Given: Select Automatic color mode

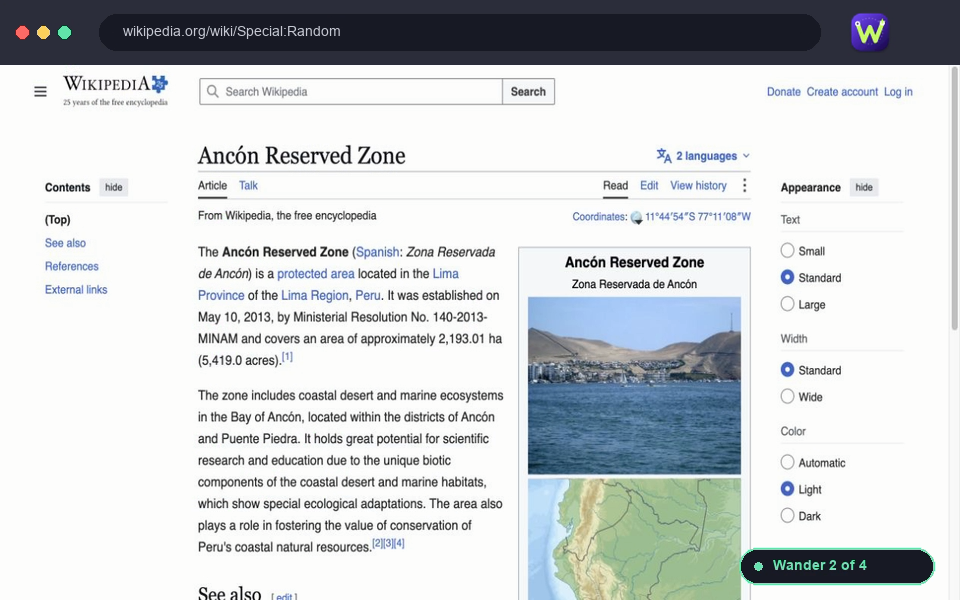Looking at the screenshot, I should 787,462.
